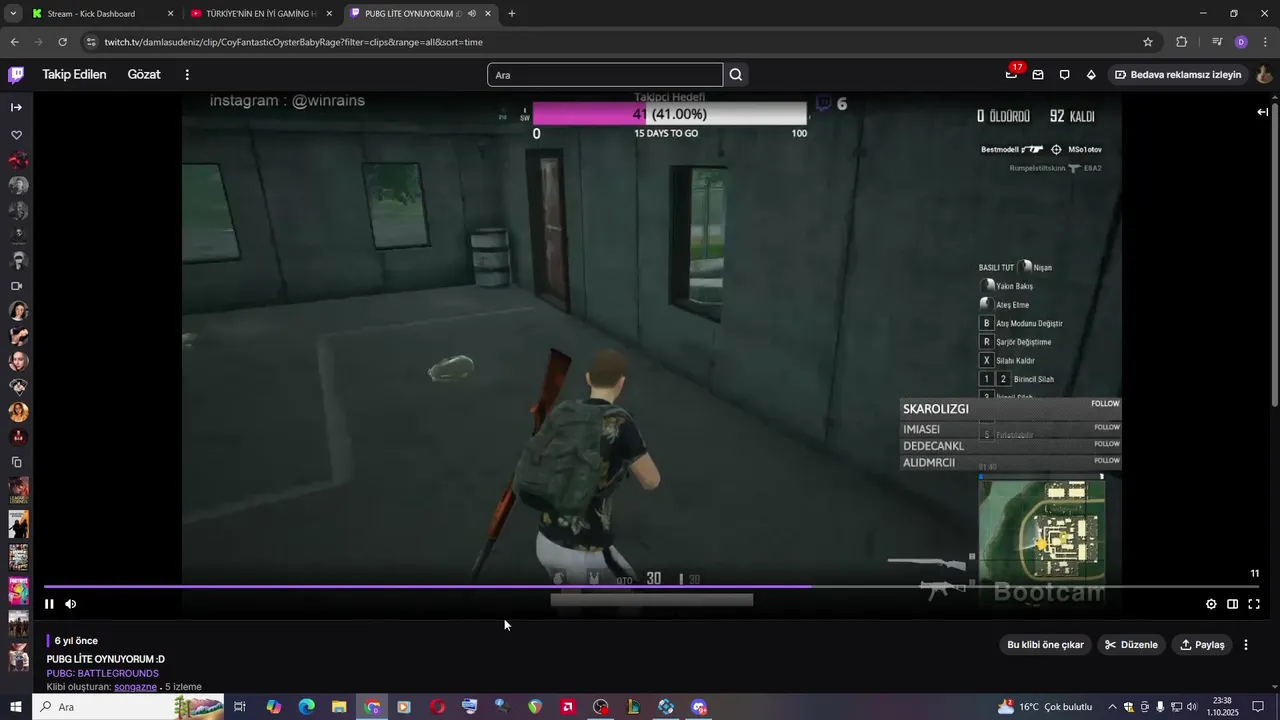
Task: Collapse the right panel arrow
Action: coord(1262,112)
